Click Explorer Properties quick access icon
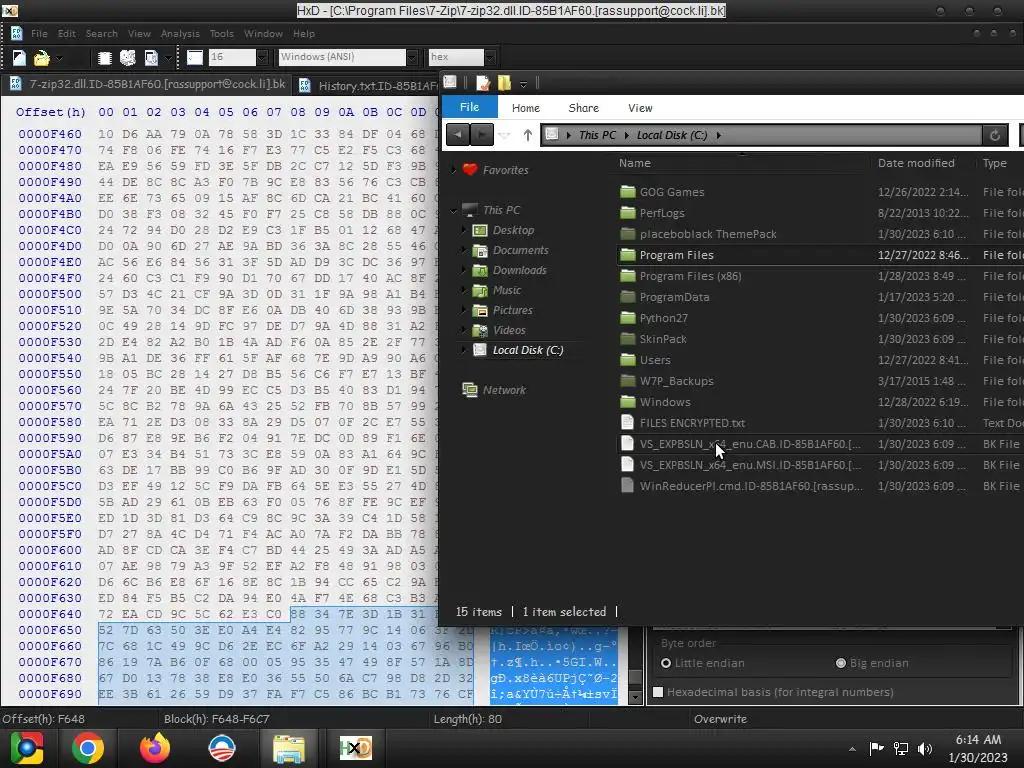Viewport: 1024px width, 768px height. [483, 83]
